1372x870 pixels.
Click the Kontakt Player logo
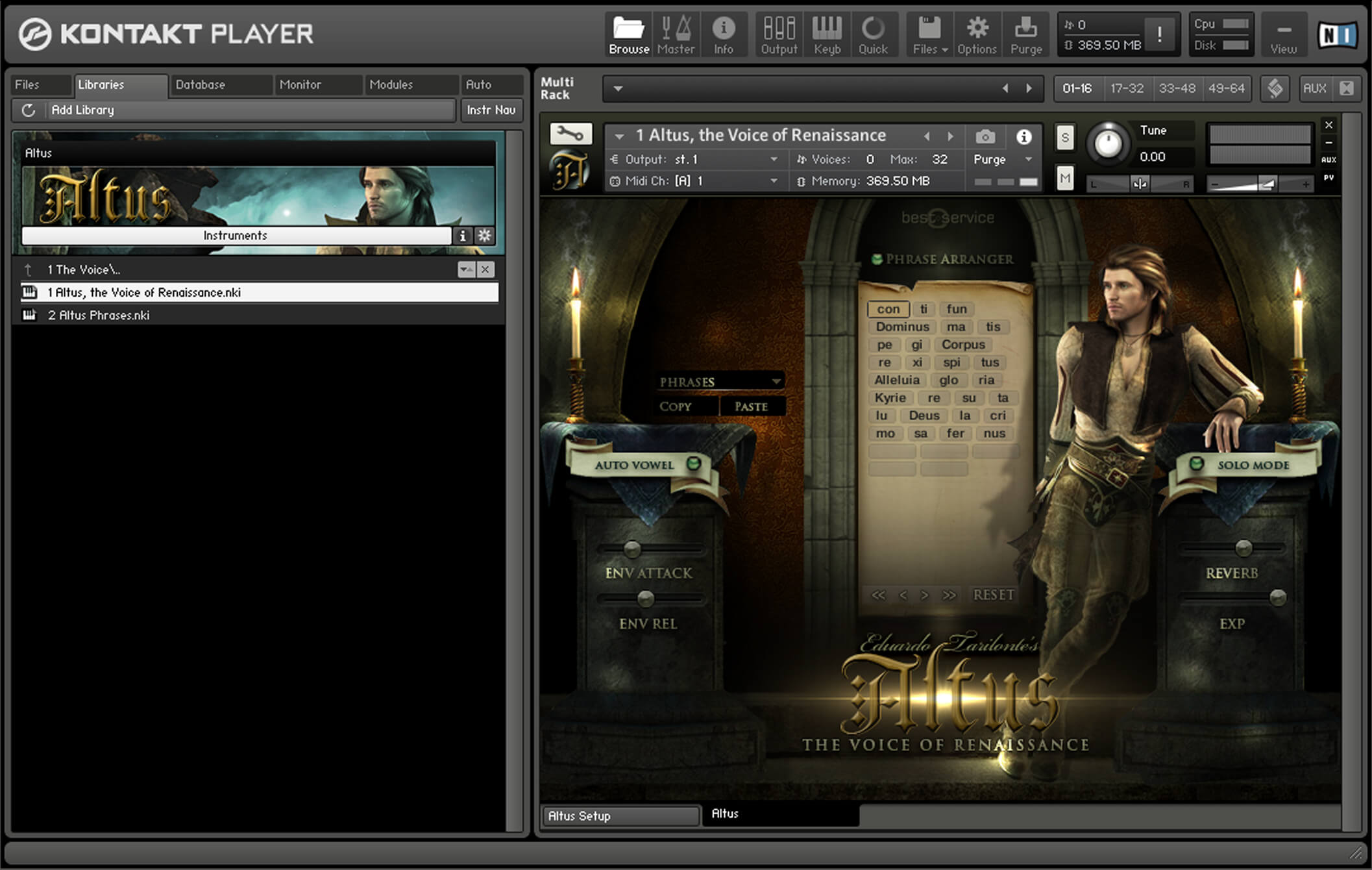(166, 34)
